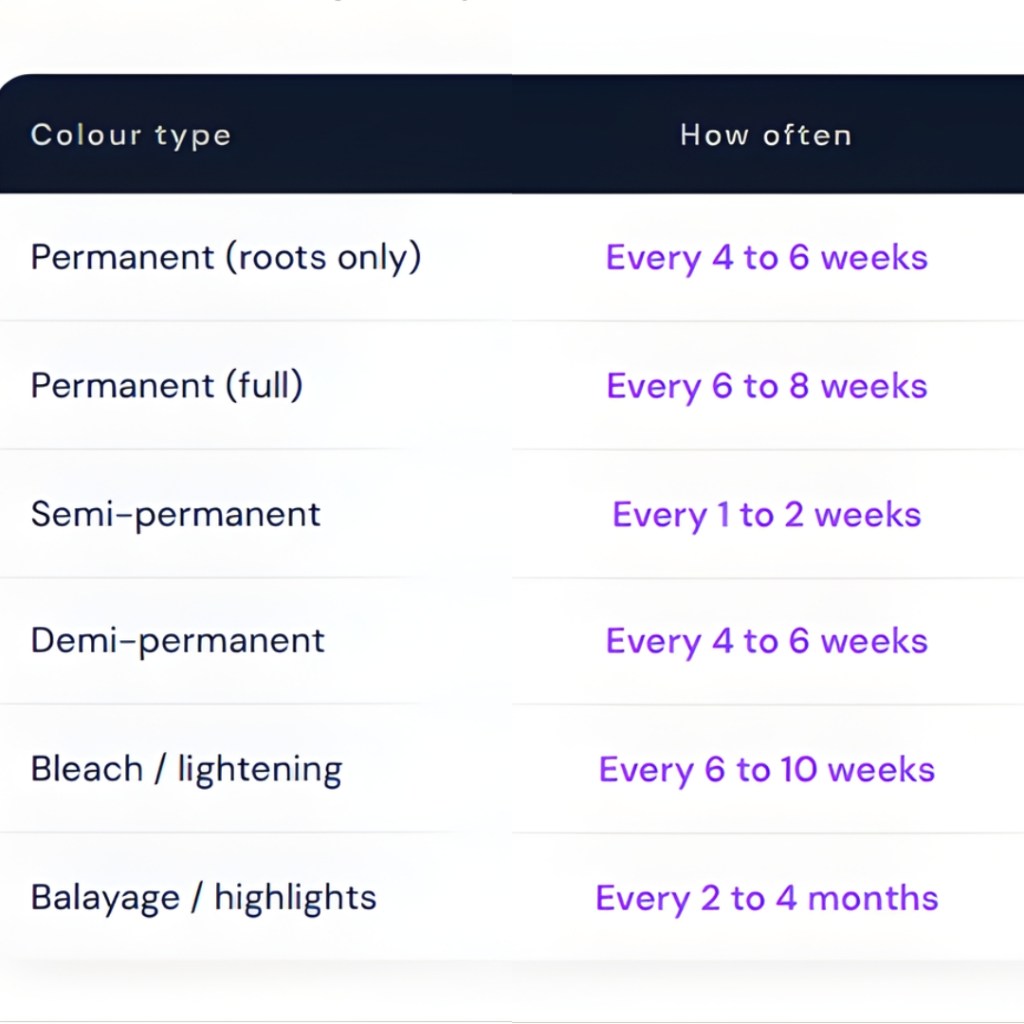This screenshot has width=1024, height=1024.
Task: Click the 'Every 2 to 4 months' text
Action: 767,898
